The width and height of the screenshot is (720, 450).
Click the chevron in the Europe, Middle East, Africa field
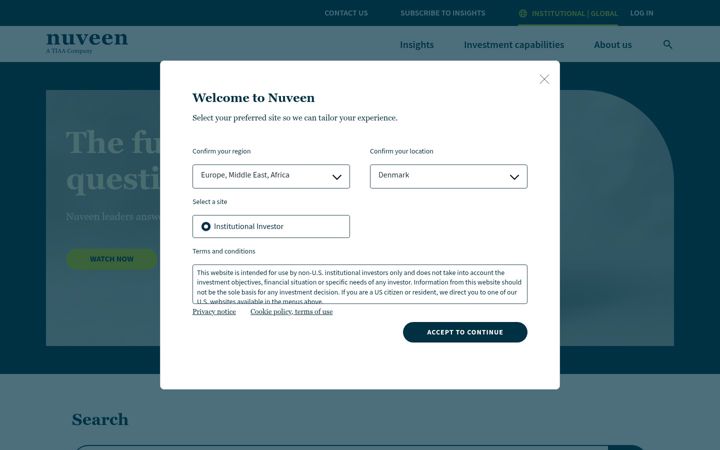(x=337, y=177)
